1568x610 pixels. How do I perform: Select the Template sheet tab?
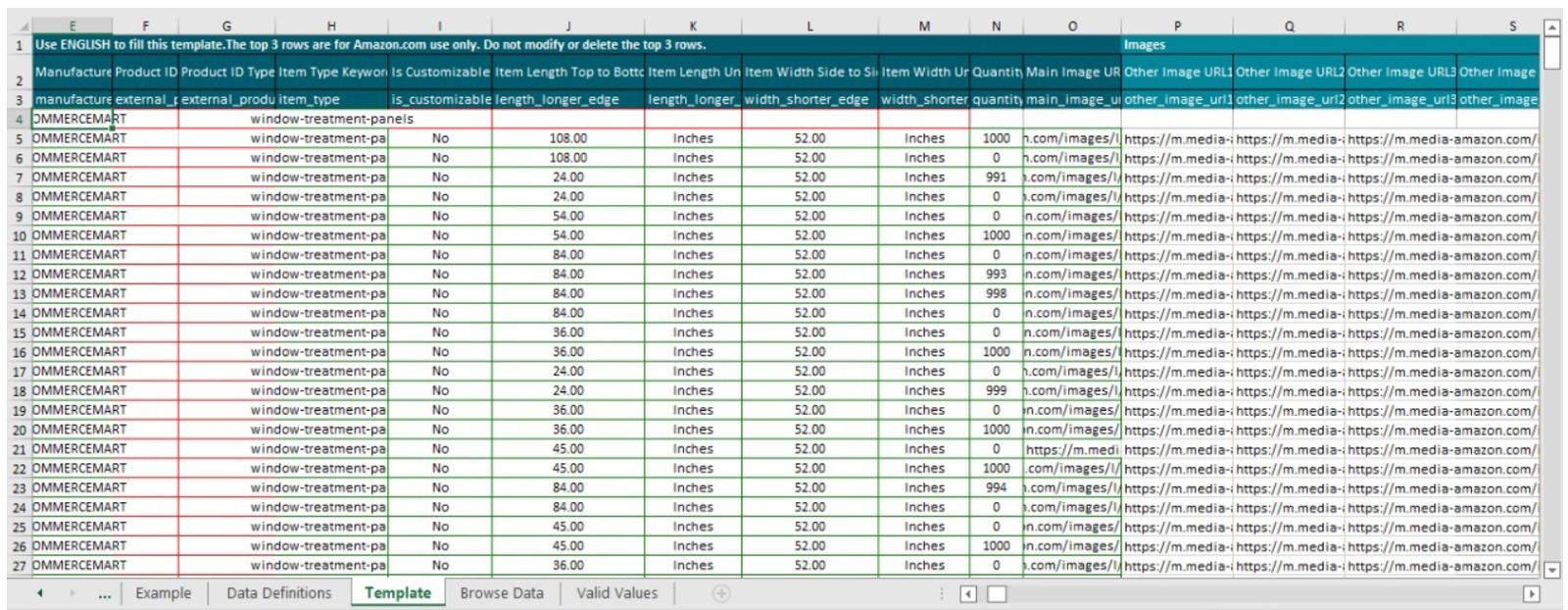pyautogui.click(x=398, y=593)
